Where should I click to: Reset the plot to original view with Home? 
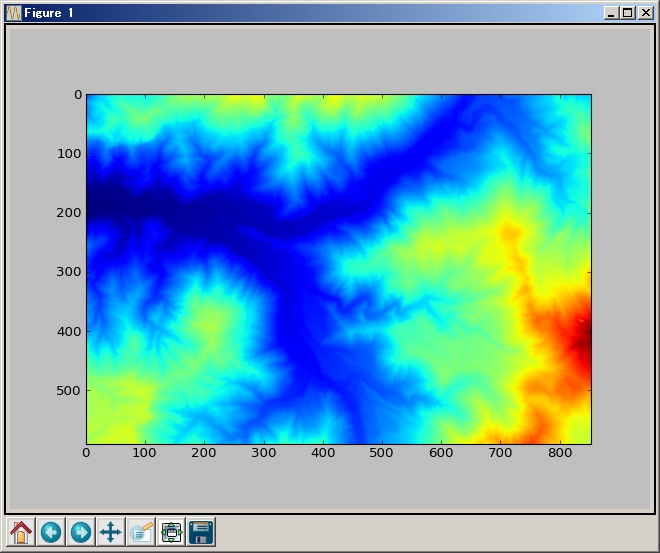click(x=21, y=532)
